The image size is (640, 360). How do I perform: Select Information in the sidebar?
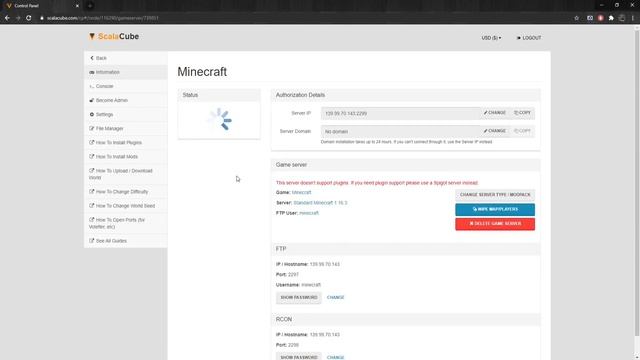pyautogui.click(x=126, y=72)
